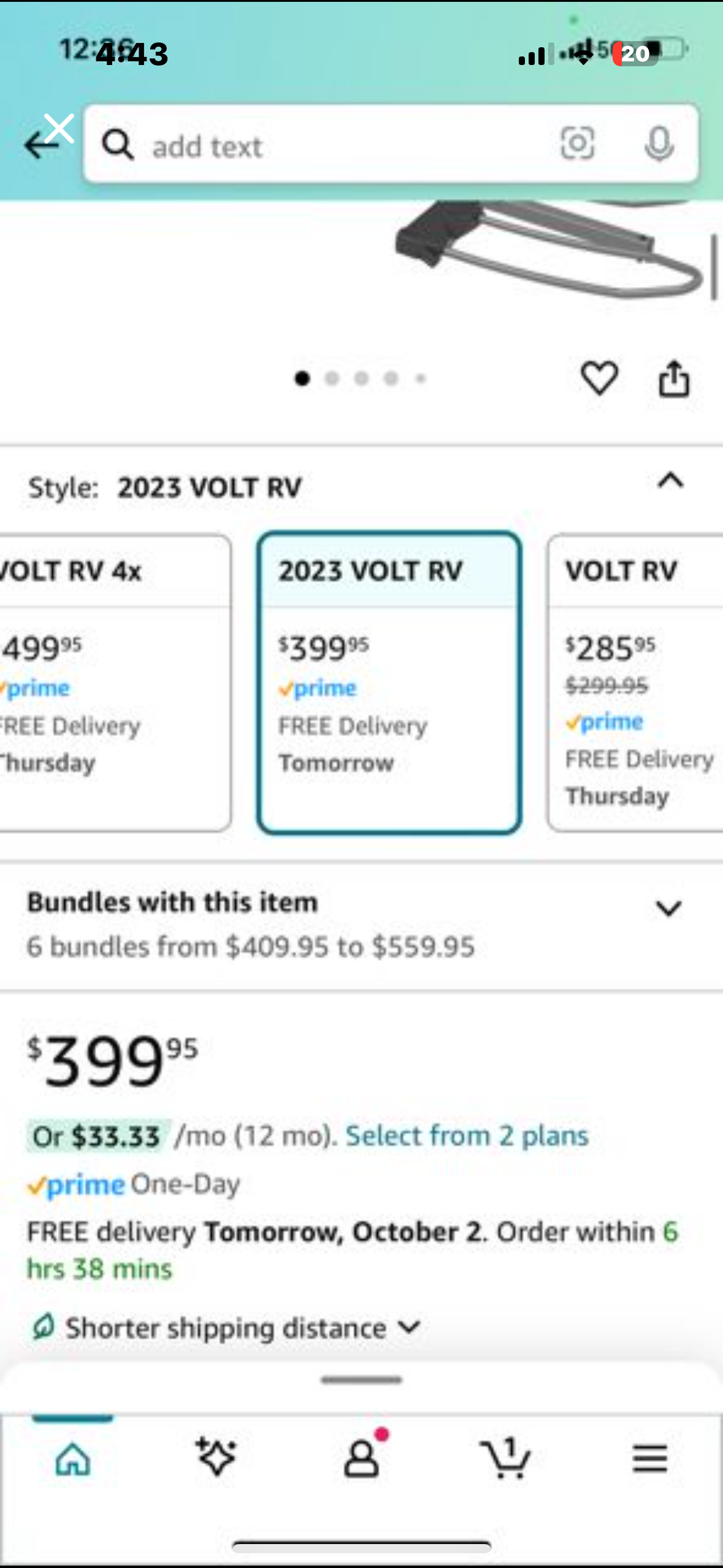Open Select from 2 plans link
The height and width of the screenshot is (1568, 723).
467,1136
